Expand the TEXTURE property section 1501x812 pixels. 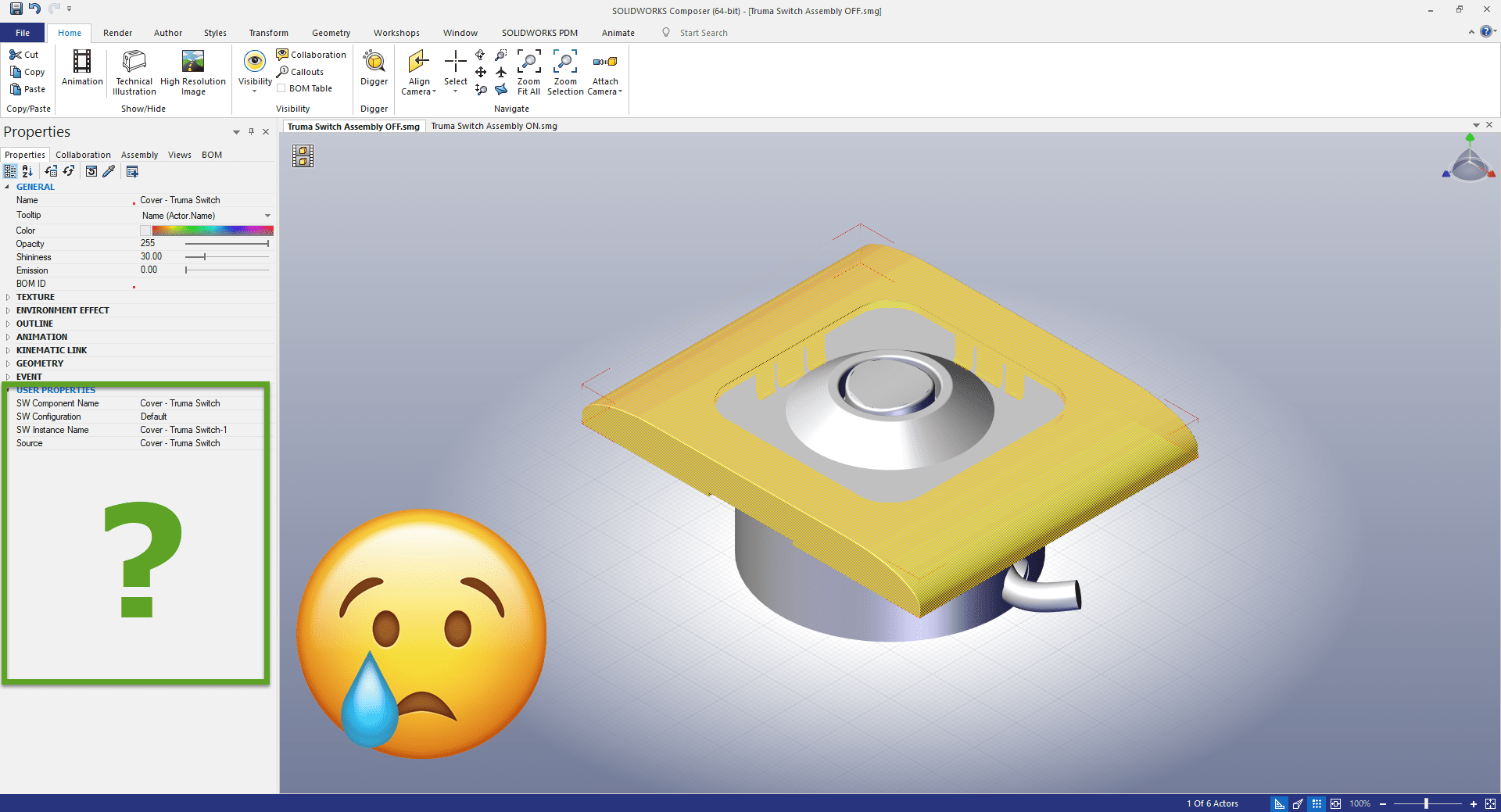8,297
